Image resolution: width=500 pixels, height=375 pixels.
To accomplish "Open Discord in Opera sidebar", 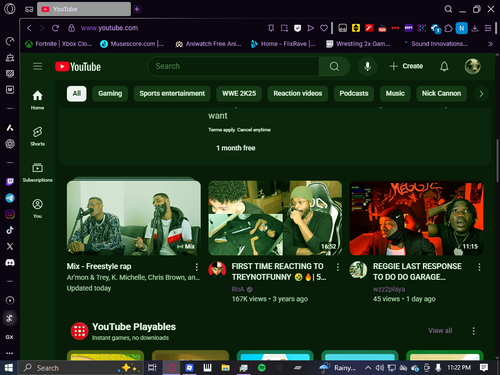I will click(x=10, y=263).
